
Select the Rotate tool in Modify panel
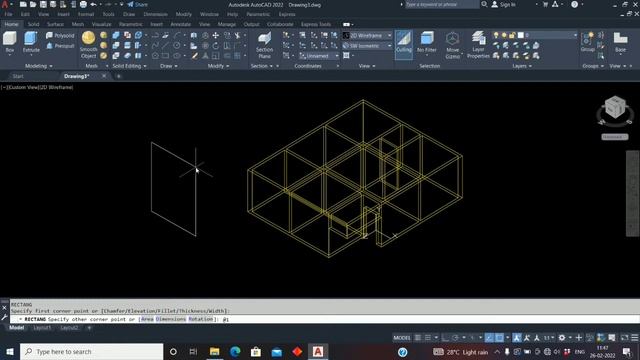pos(216,46)
